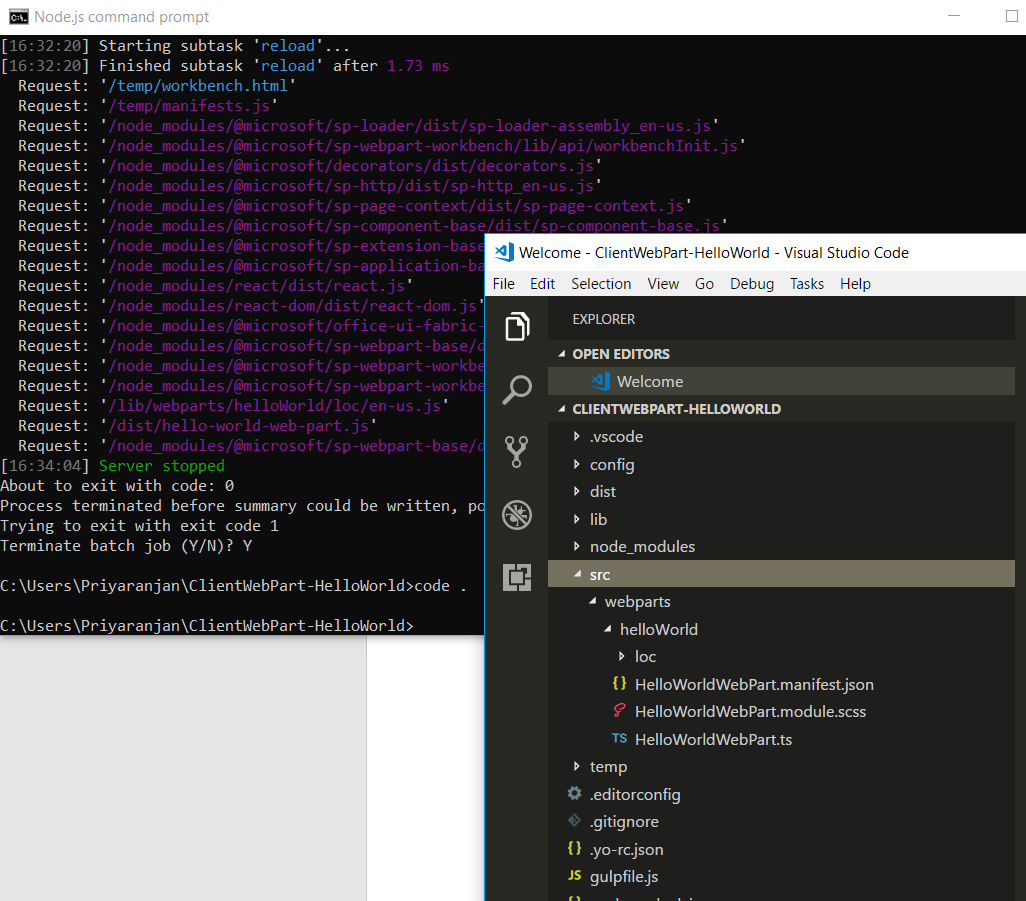Open the Explorer view in activity bar
Viewport: 1026px width, 901px height.
click(517, 327)
